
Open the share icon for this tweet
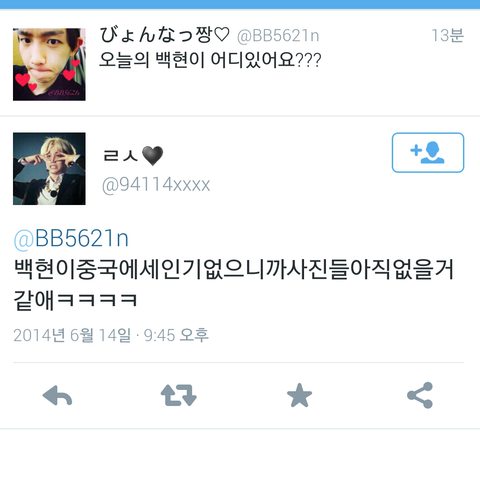click(x=420, y=395)
